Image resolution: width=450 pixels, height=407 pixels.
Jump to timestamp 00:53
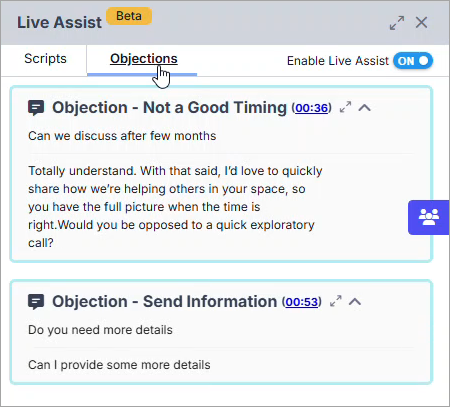tap(301, 302)
